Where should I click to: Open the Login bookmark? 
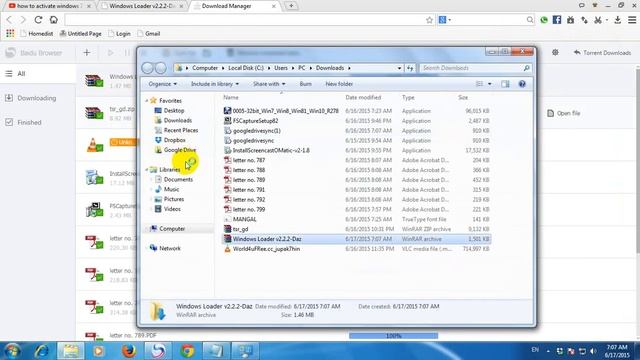pyautogui.click(x=120, y=33)
